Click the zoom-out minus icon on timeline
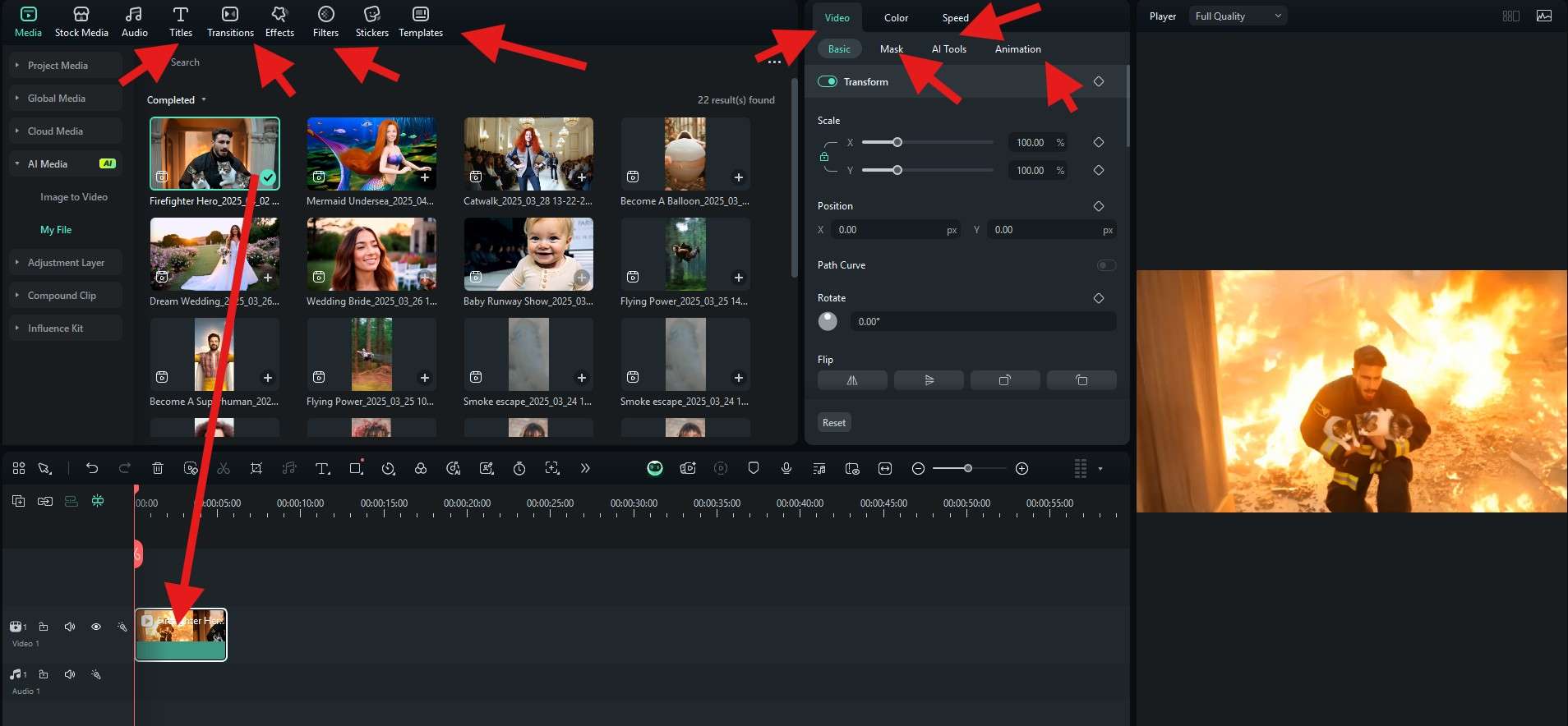Viewport: 1568px width, 726px height. coord(919,468)
